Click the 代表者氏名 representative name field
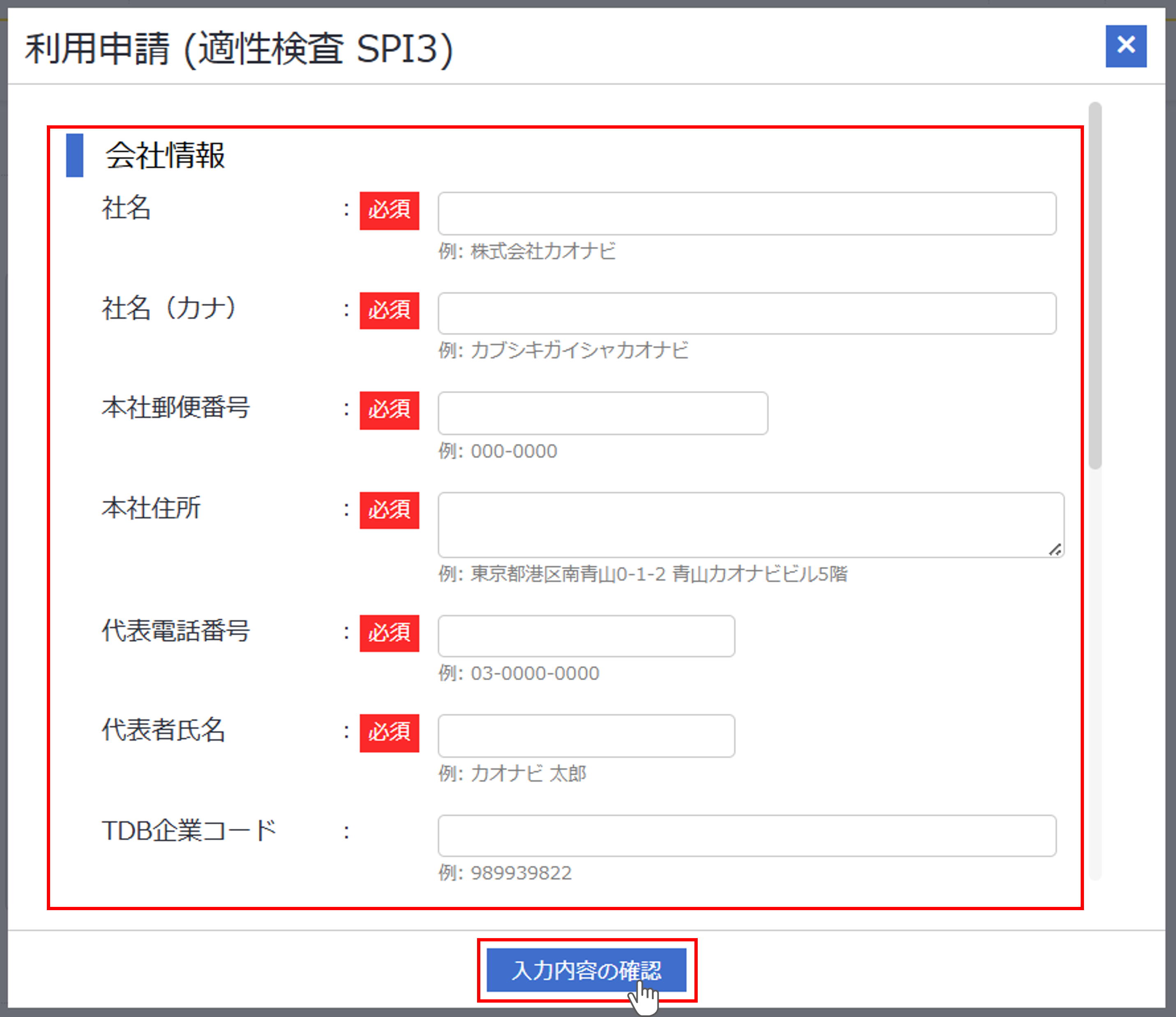 click(x=586, y=736)
